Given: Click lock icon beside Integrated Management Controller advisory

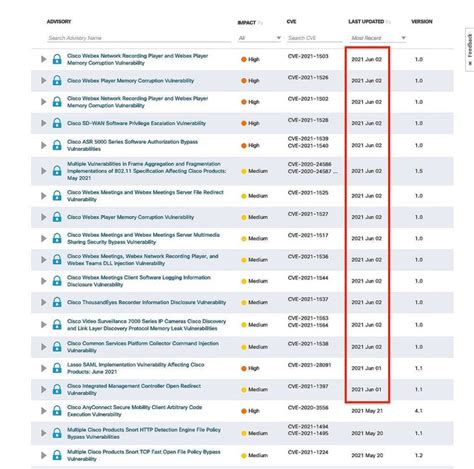Looking at the screenshot, I should pos(57,389).
